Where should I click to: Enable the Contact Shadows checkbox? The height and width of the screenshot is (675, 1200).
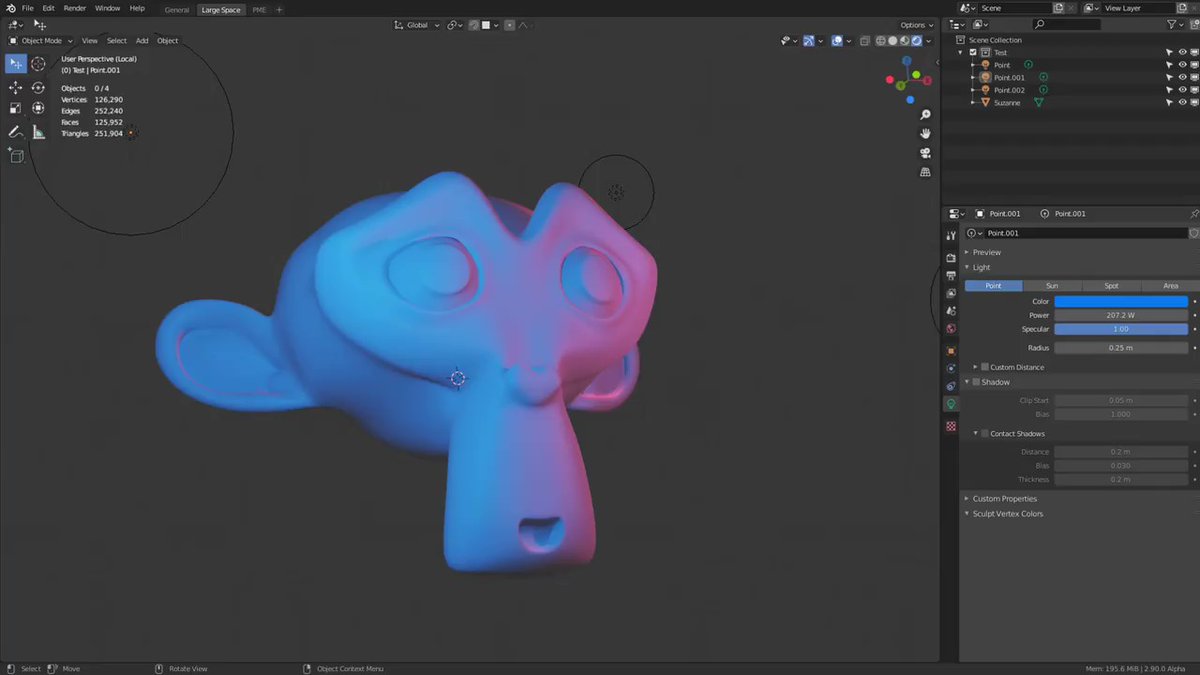pyautogui.click(x=985, y=434)
